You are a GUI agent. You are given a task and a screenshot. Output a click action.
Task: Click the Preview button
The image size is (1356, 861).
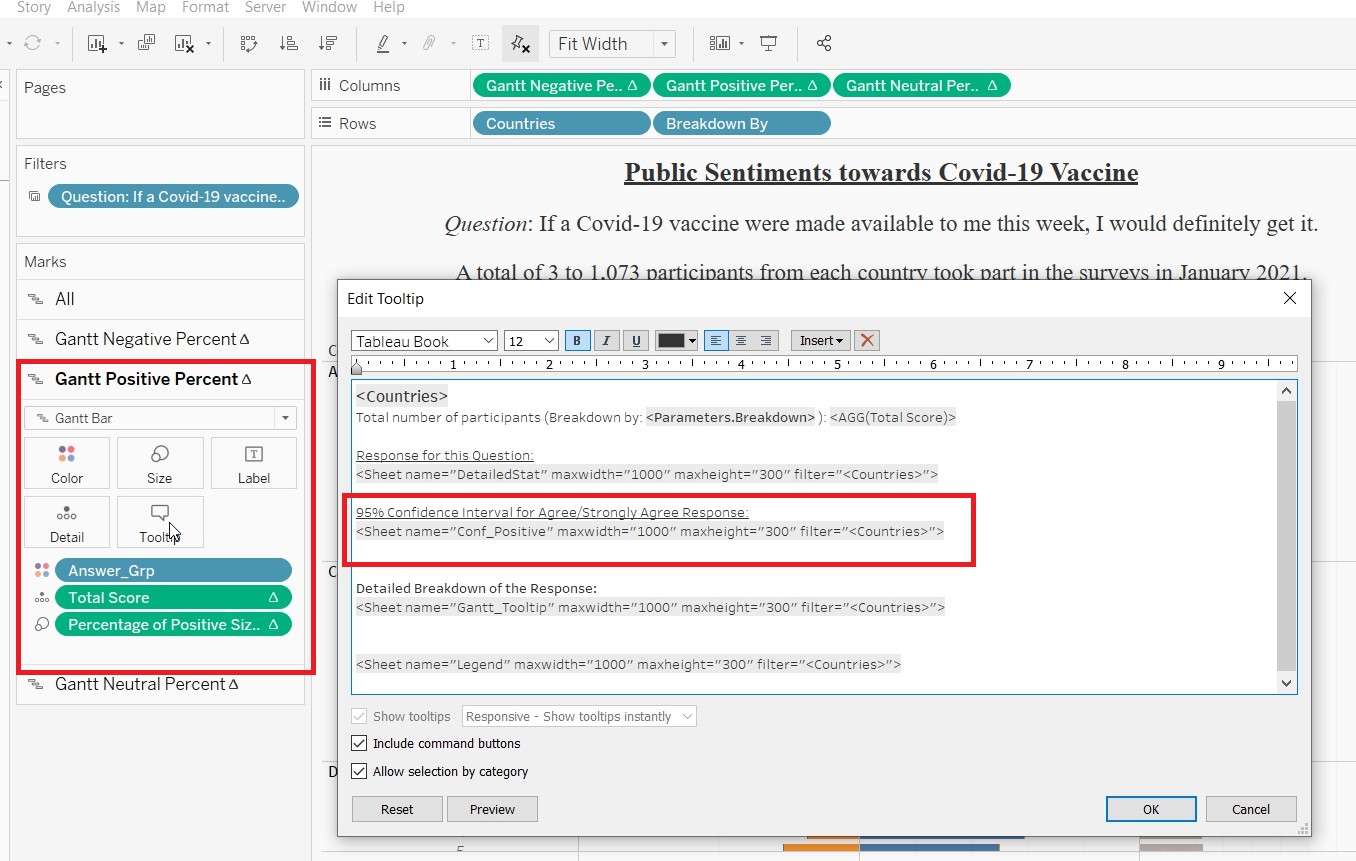click(x=492, y=809)
